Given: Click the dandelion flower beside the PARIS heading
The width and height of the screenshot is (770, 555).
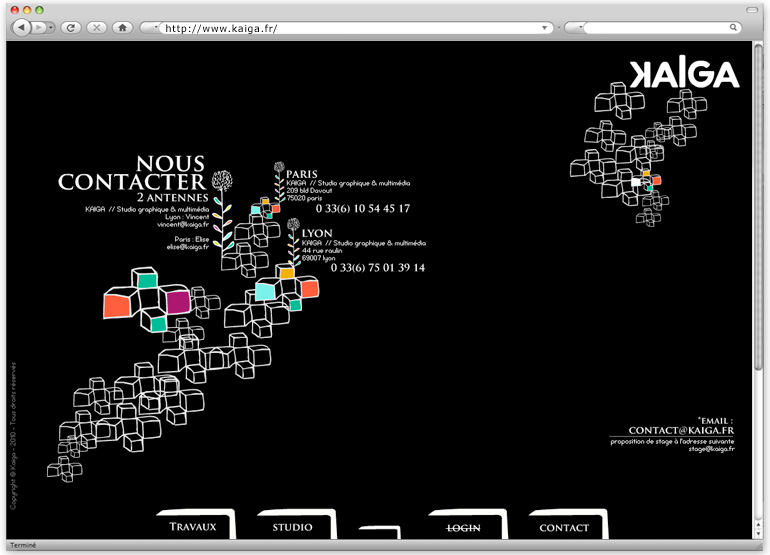Looking at the screenshot, I should (279, 167).
